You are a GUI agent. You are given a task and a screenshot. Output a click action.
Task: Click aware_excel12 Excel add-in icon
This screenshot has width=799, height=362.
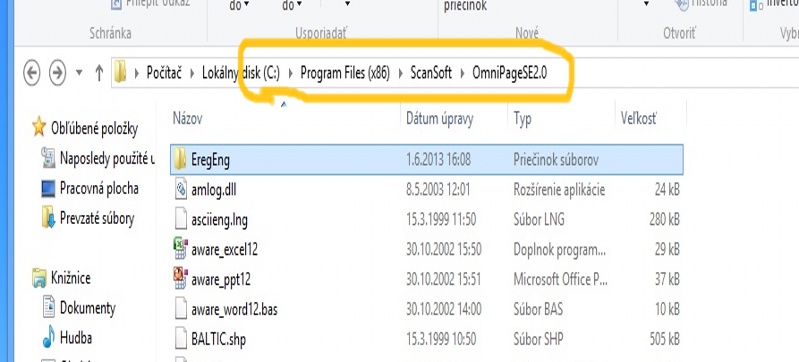click(x=181, y=249)
